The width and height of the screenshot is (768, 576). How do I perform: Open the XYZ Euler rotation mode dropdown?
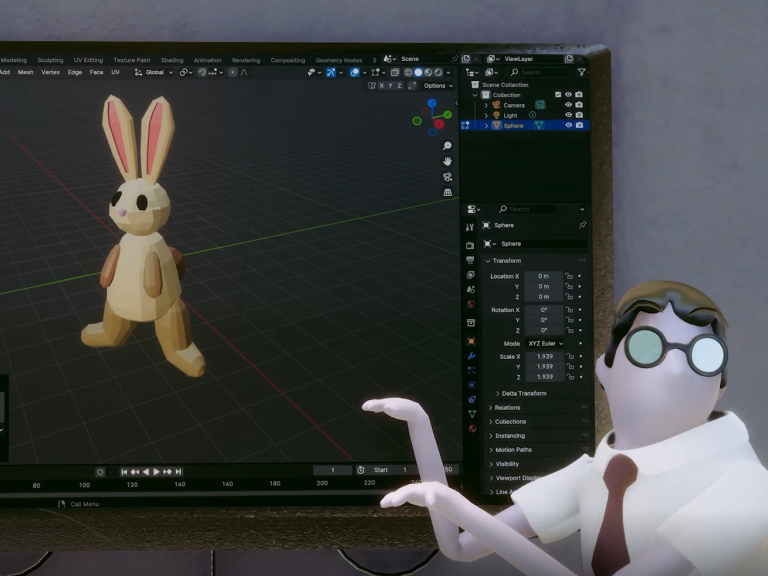coord(545,343)
